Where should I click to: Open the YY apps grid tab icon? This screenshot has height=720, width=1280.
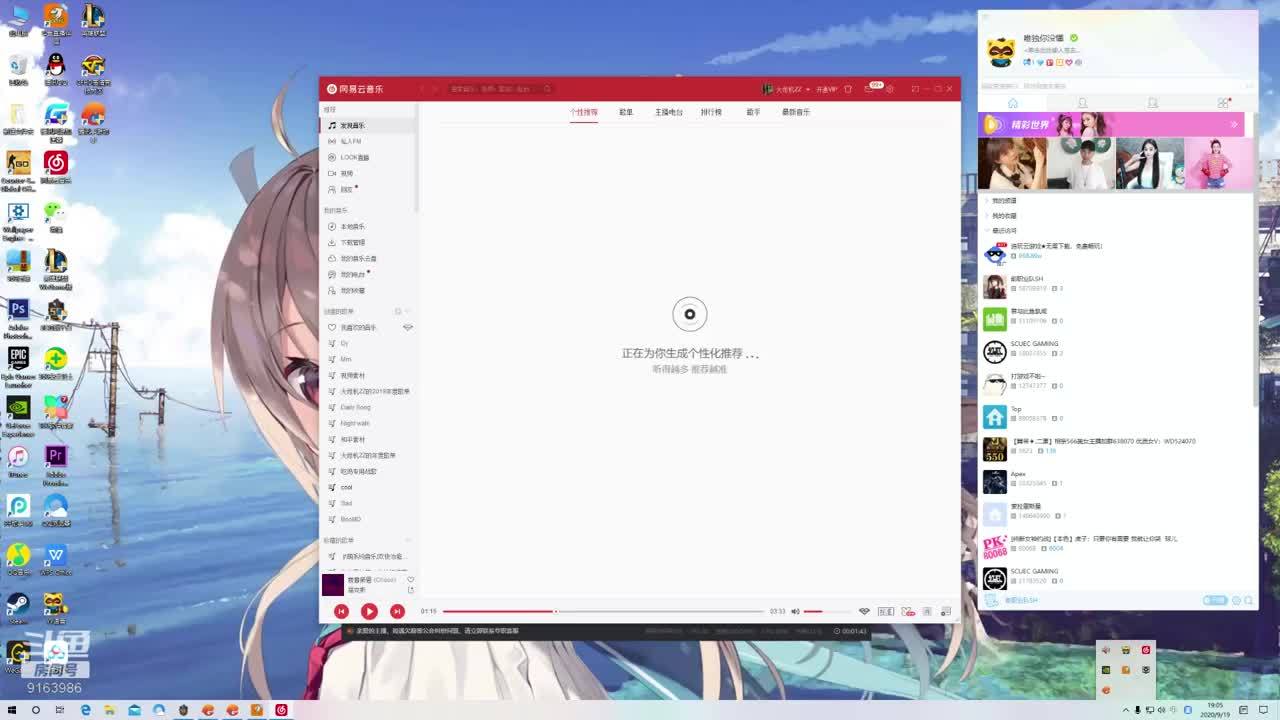(x=1222, y=103)
